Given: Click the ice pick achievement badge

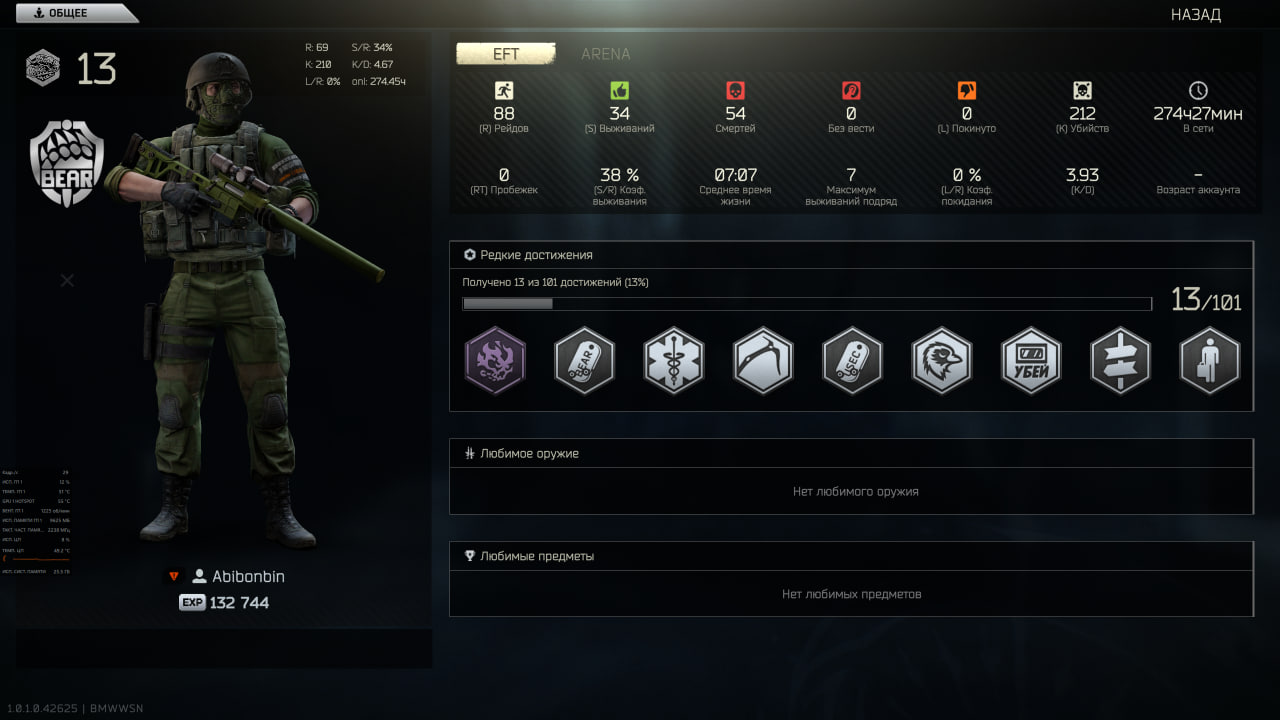Looking at the screenshot, I should coord(763,360).
